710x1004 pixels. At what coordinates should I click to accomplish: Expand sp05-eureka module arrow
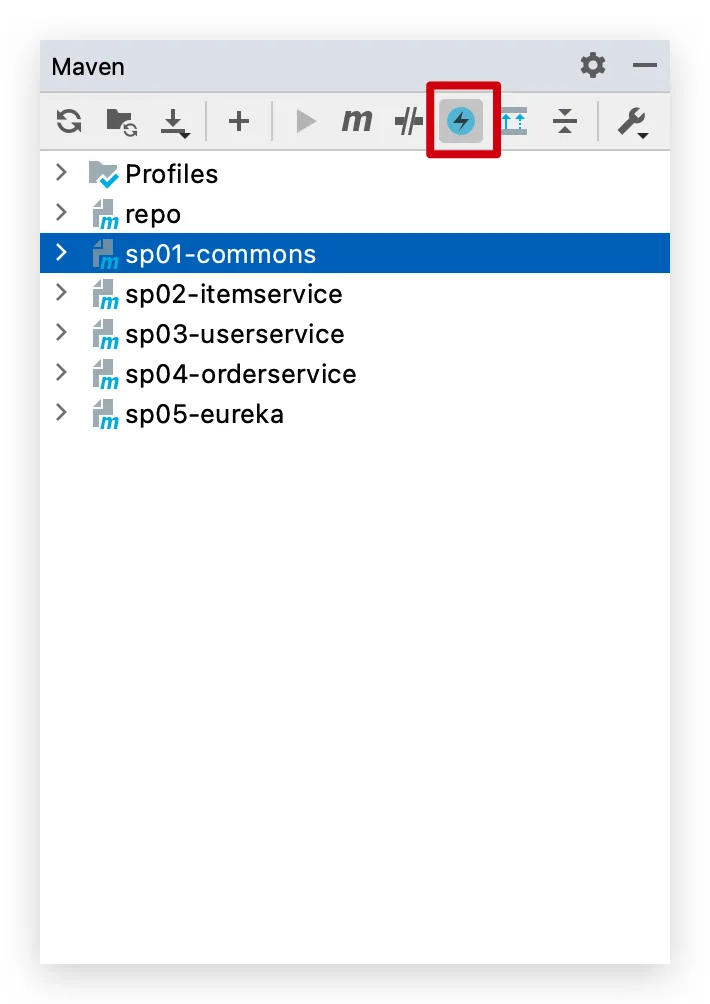point(61,412)
